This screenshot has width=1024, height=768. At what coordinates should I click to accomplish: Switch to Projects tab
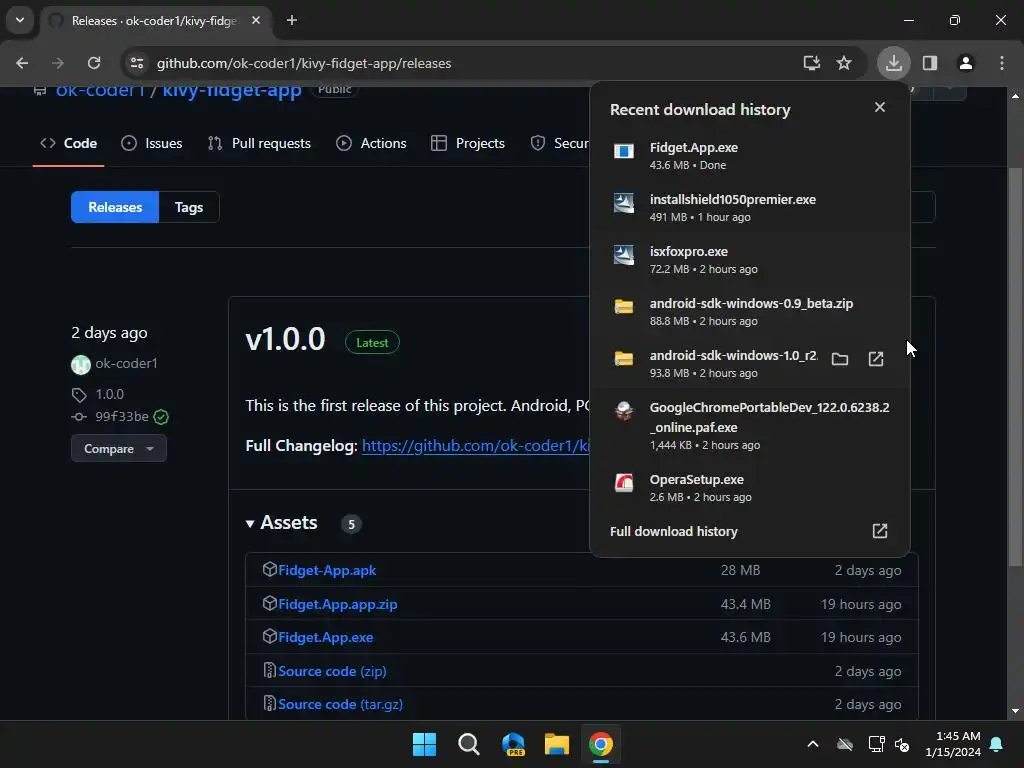click(468, 143)
